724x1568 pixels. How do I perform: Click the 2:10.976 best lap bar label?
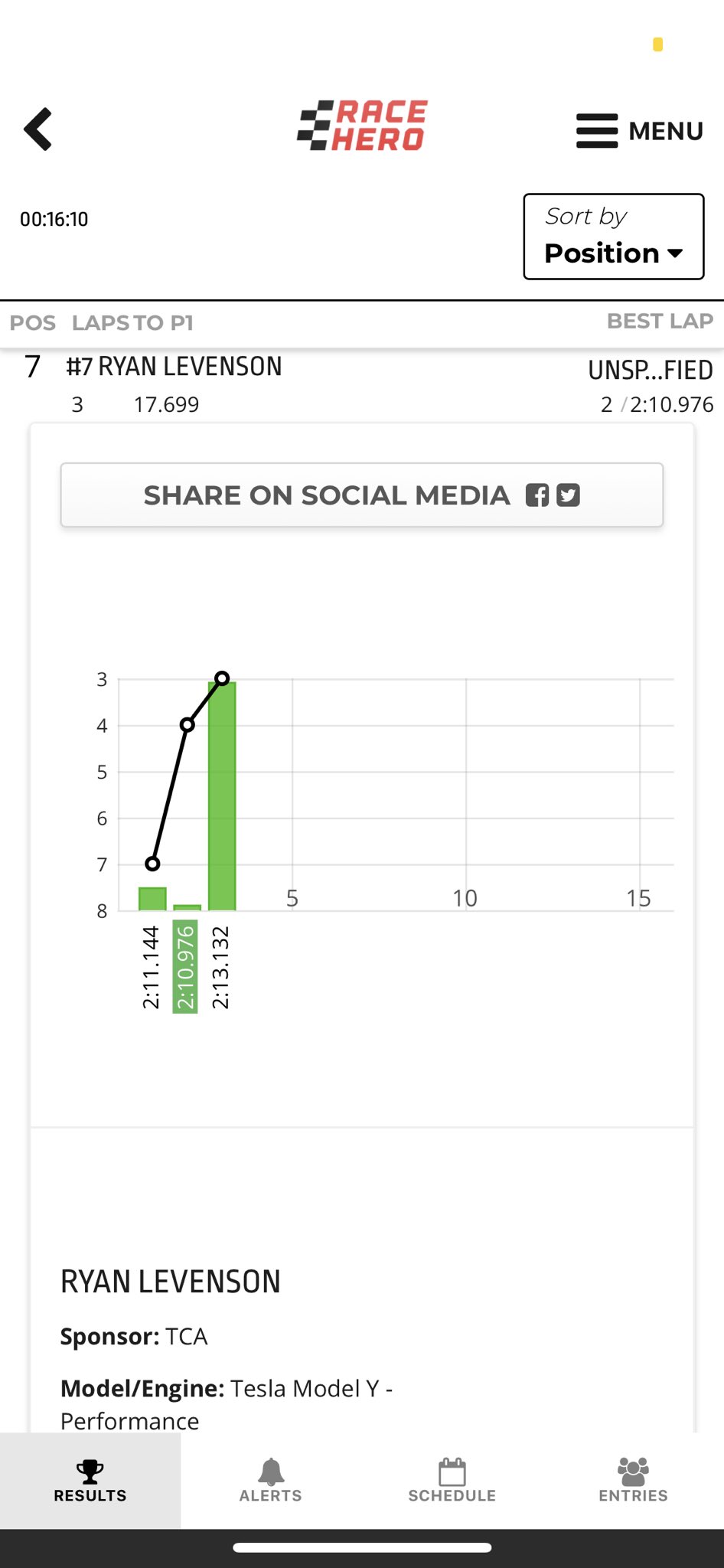point(186,968)
